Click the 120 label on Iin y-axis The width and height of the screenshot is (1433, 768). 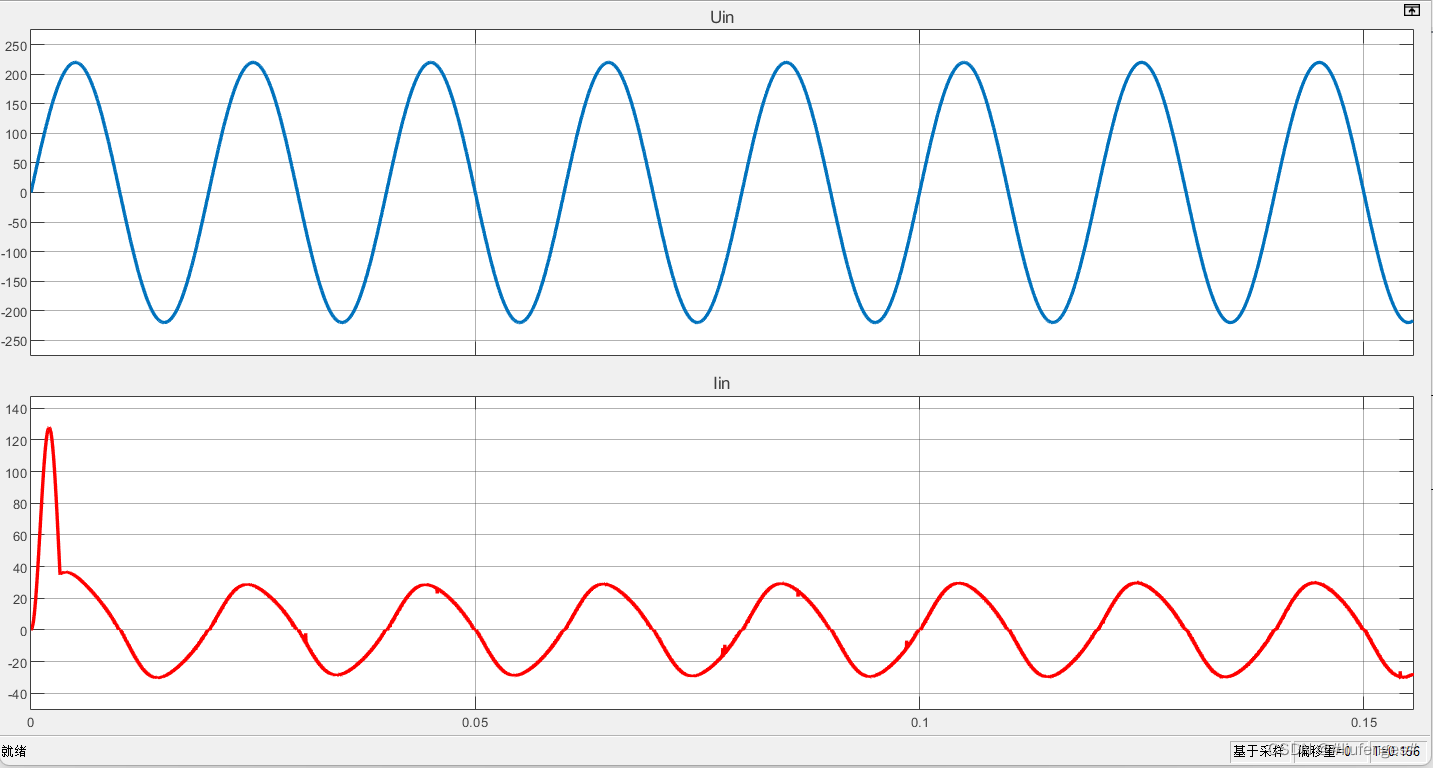coord(17,441)
